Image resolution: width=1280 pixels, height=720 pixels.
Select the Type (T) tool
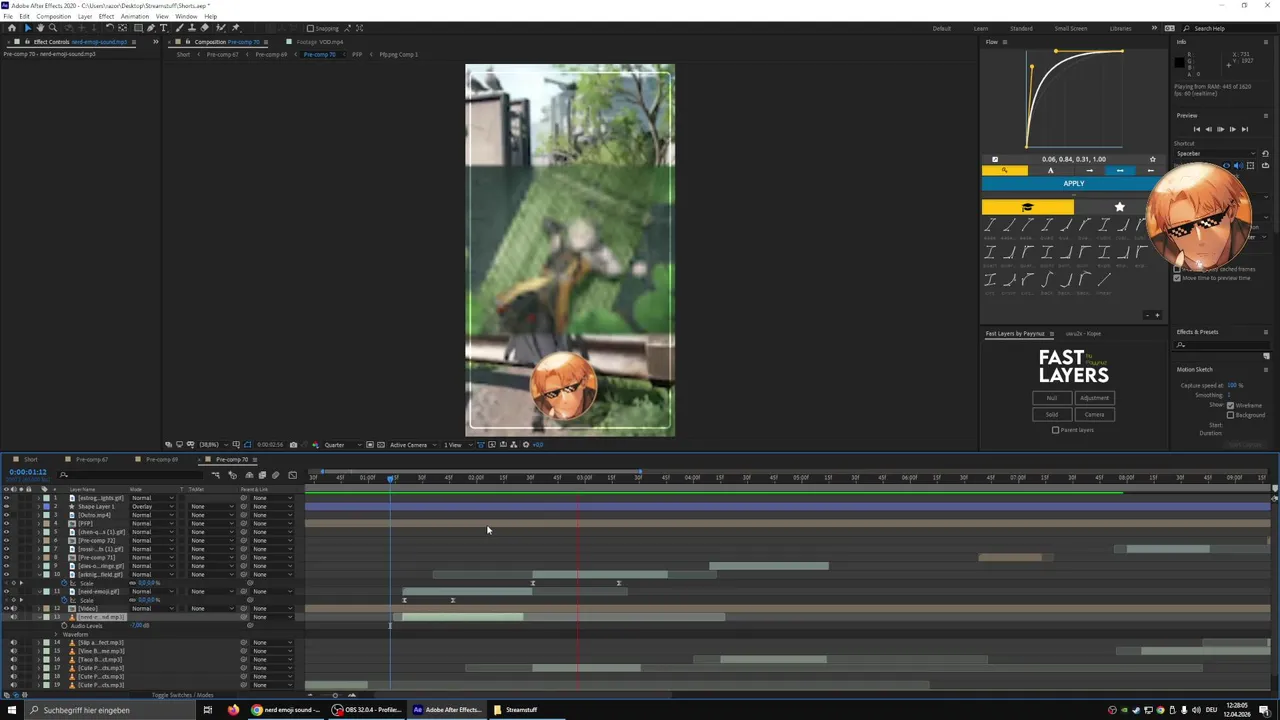point(164,28)
